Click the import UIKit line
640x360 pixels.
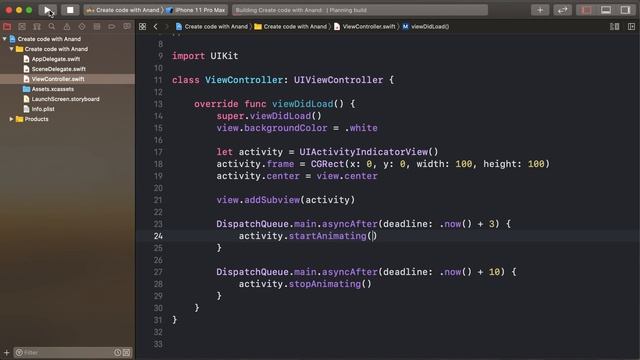point(205,56)
